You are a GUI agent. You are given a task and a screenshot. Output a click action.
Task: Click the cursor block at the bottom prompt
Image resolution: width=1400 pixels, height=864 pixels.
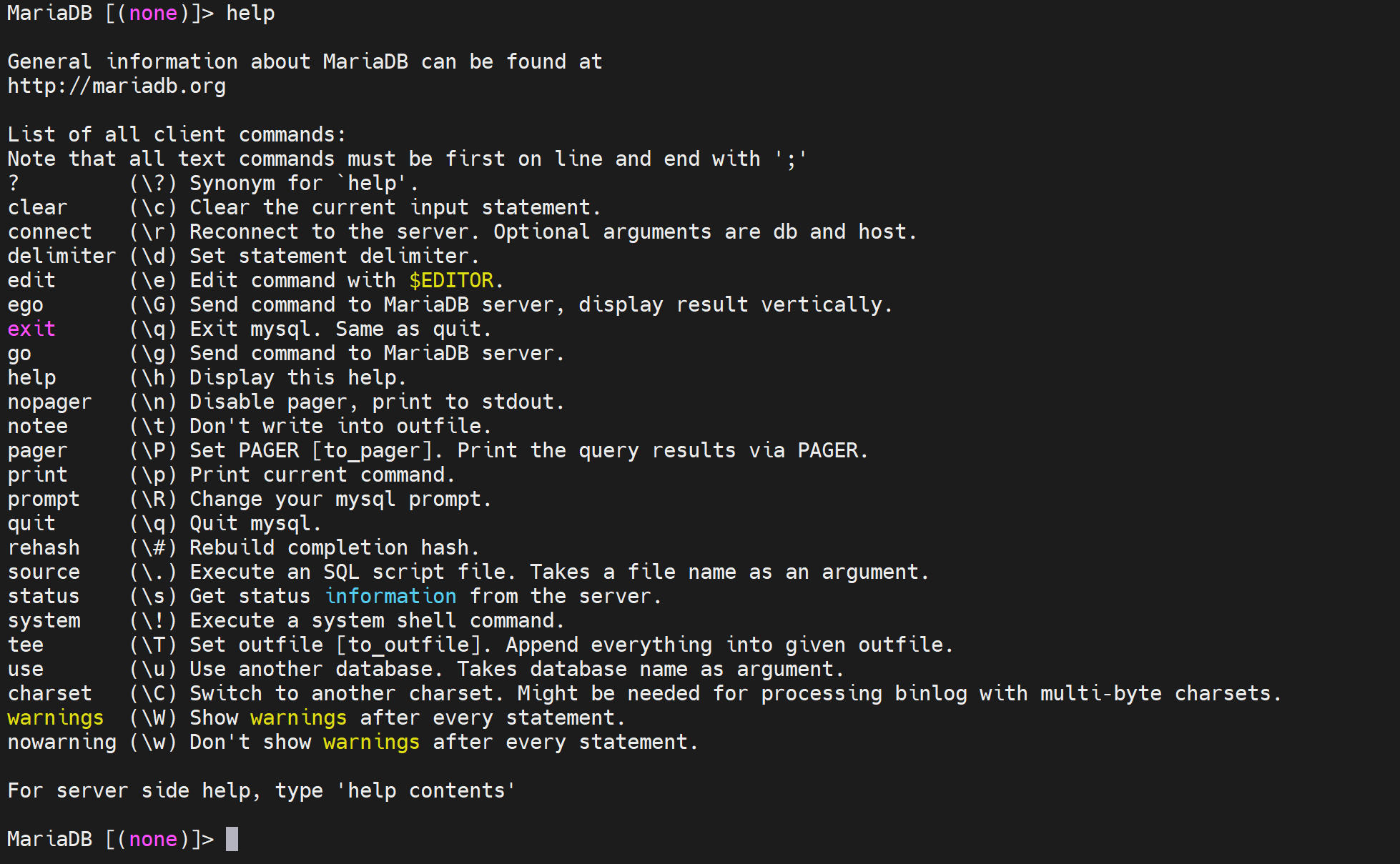232,839
